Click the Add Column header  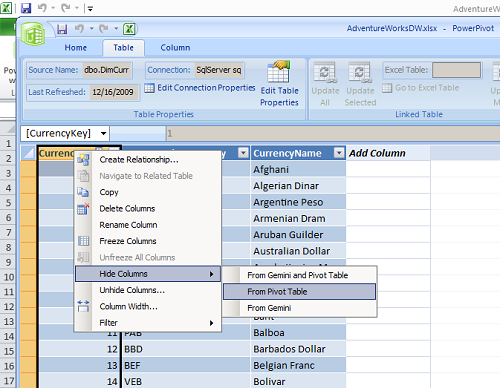388,153
